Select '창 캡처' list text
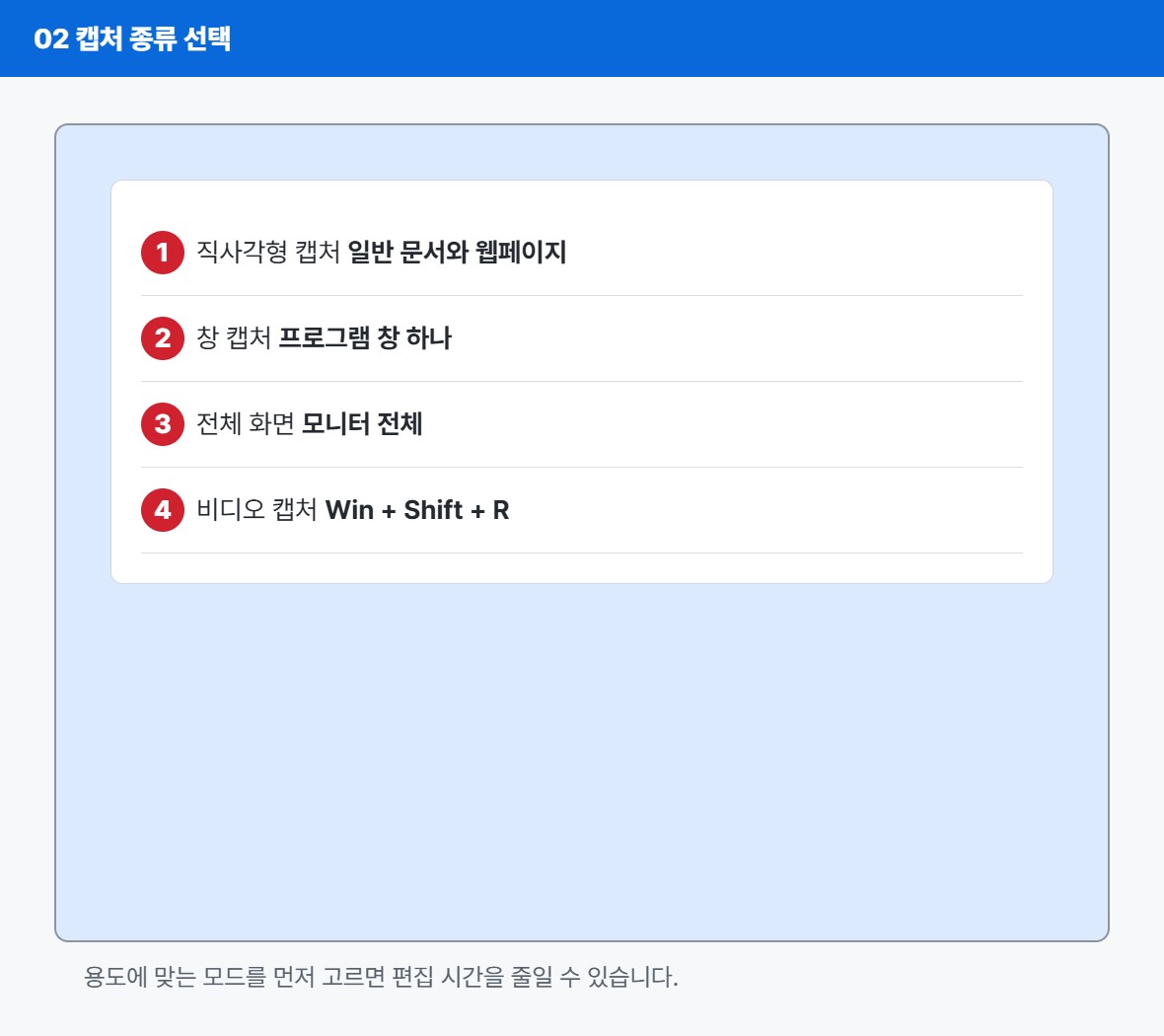This screenshot has width=1164, height=1036. pos(234,337)
